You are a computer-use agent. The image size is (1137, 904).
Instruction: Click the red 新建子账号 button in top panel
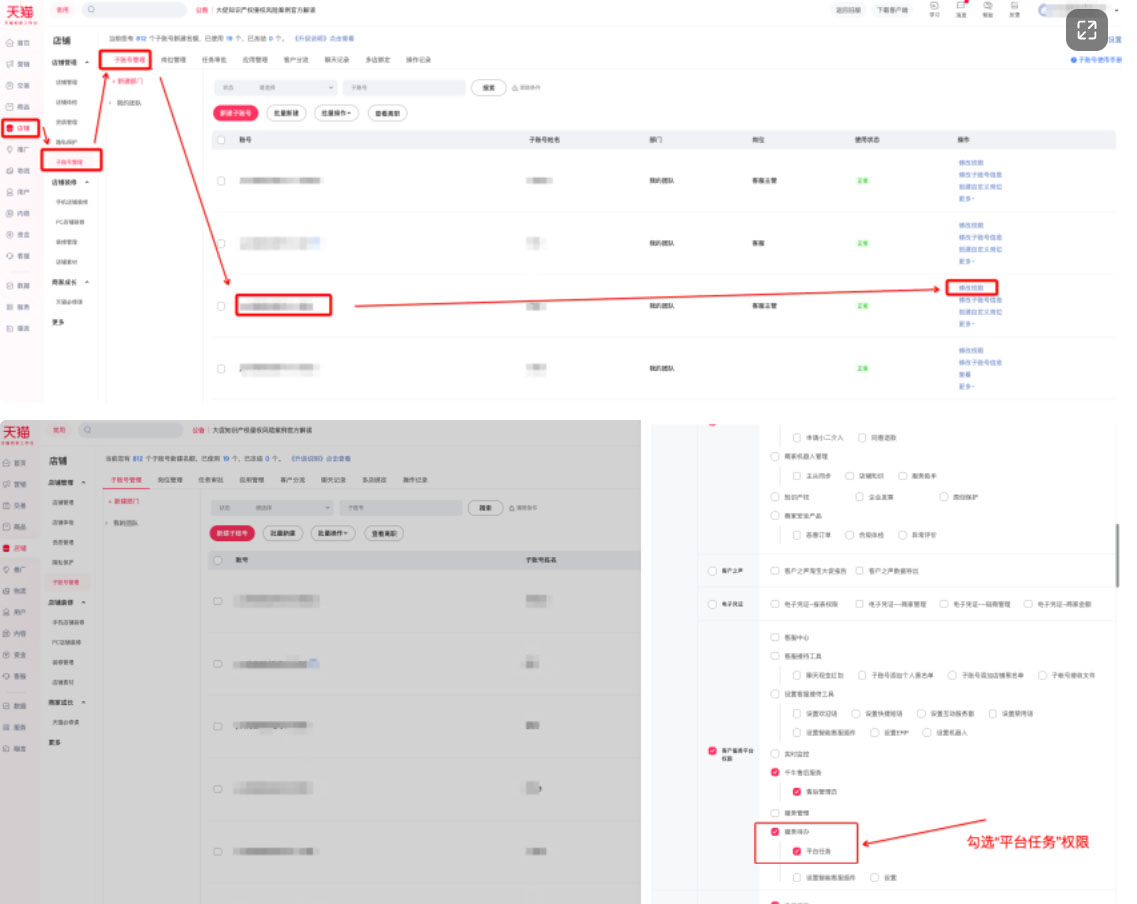coord(235,114)
